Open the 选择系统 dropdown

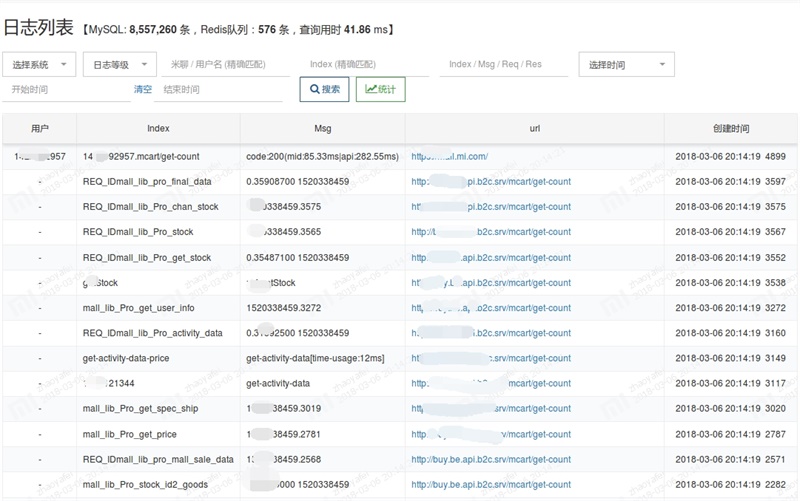[39, 64]
